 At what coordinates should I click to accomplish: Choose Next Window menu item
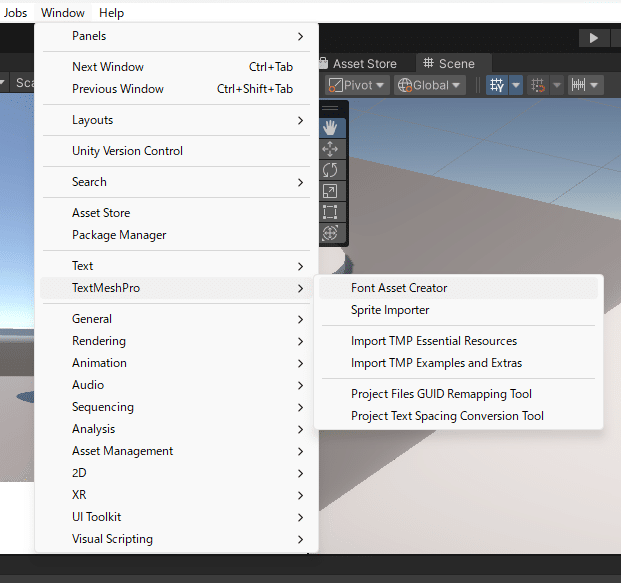[176, 67]
